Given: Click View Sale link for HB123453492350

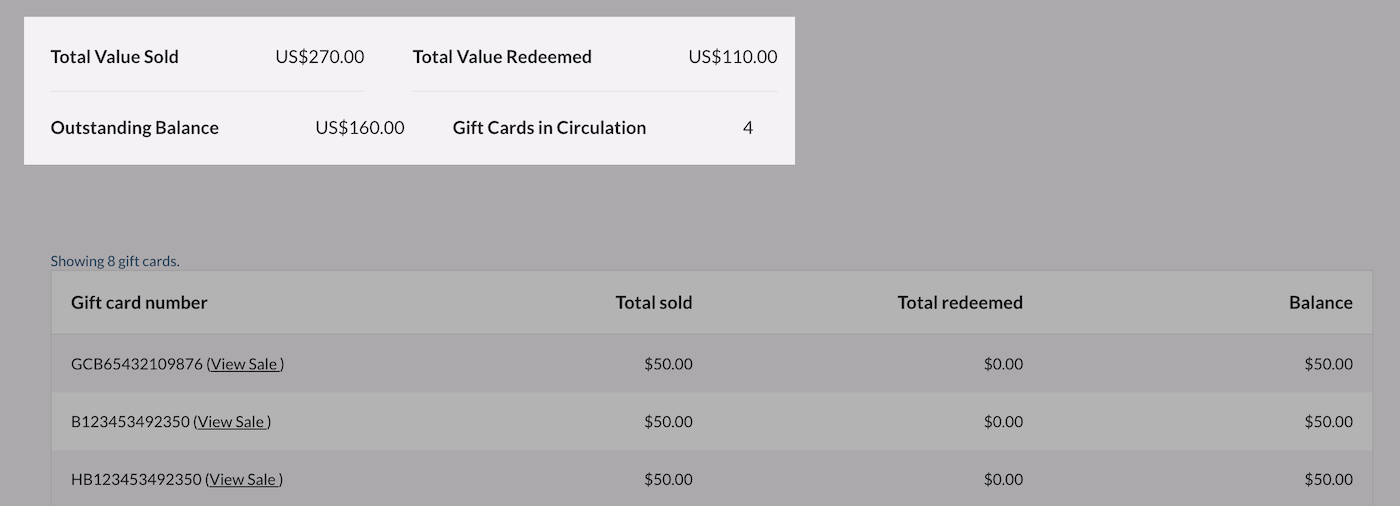Looking at the screenshot, I should [x=244, y=480].
